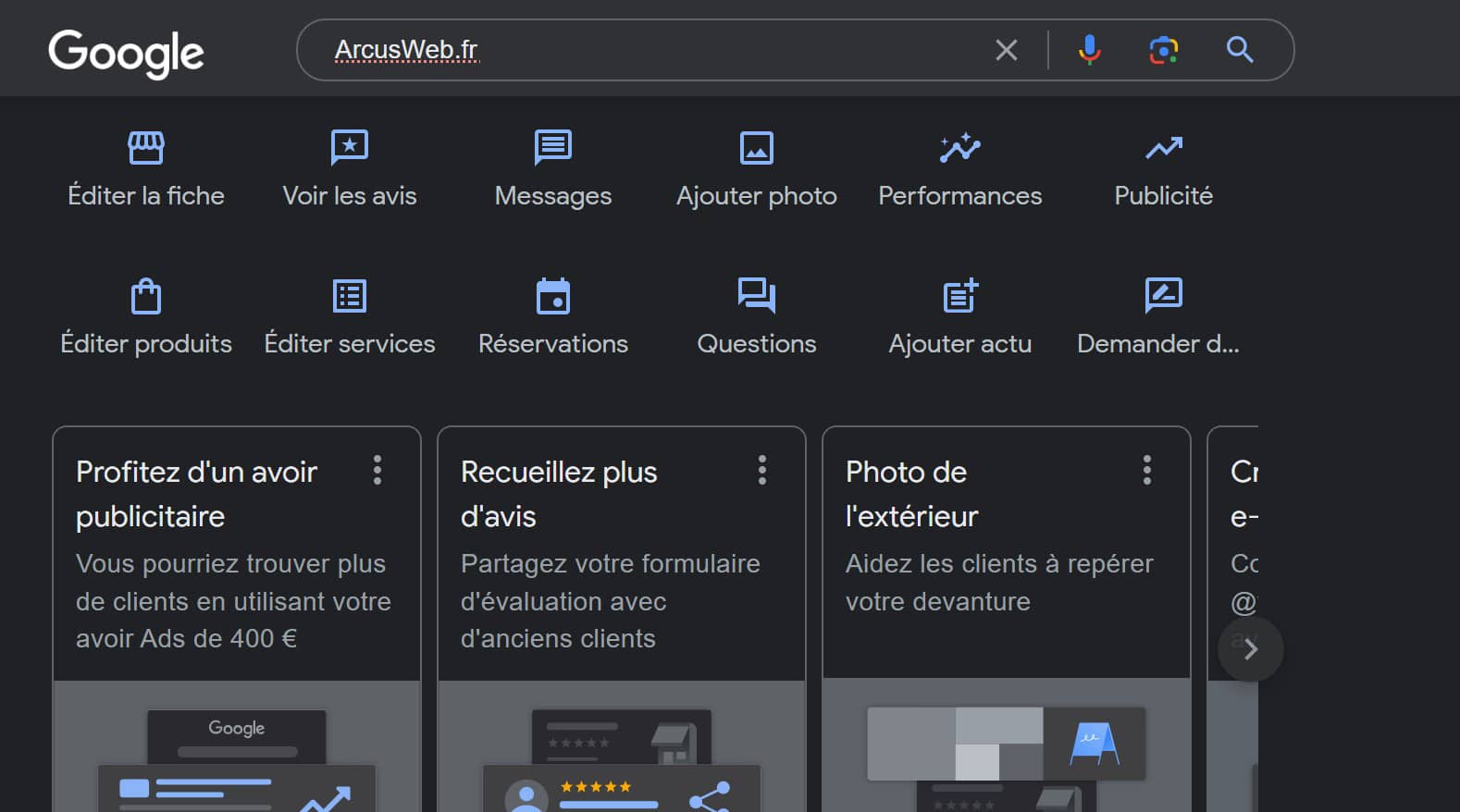
Task: Open the Éditer services list icon
Action: [350, 296]
